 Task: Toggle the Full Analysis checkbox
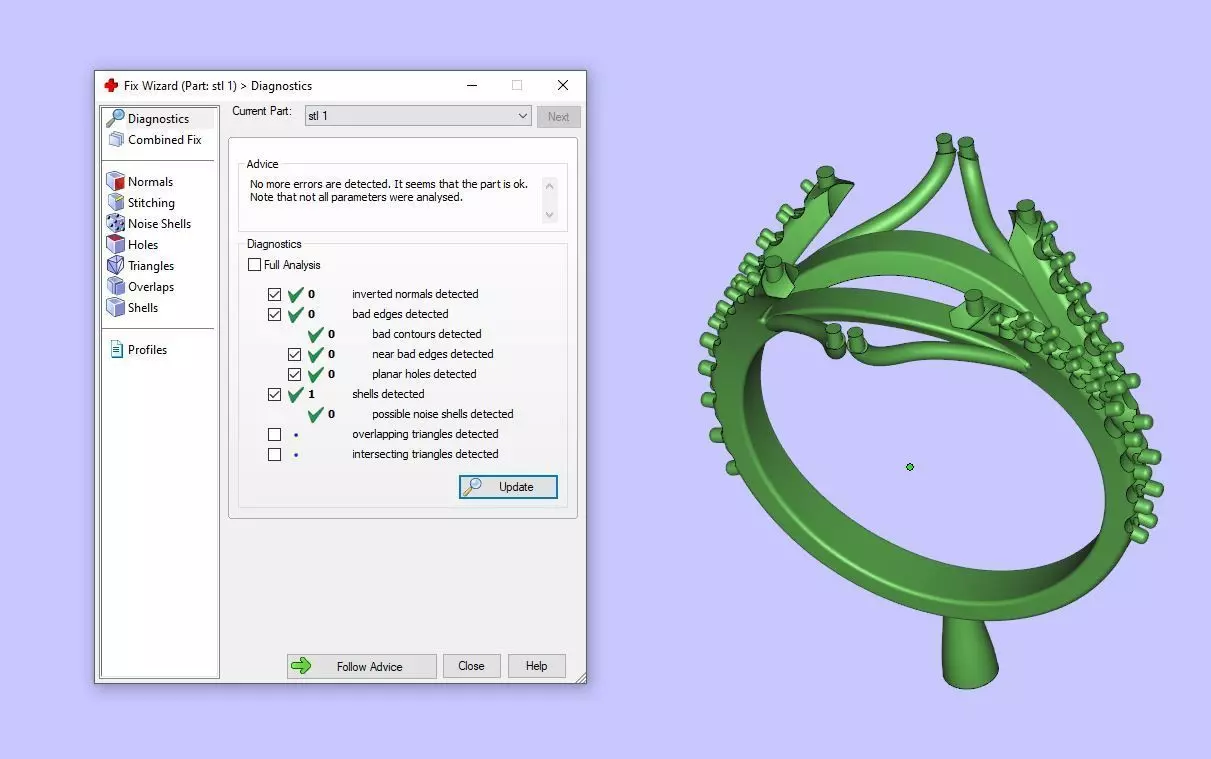point(254,265)
